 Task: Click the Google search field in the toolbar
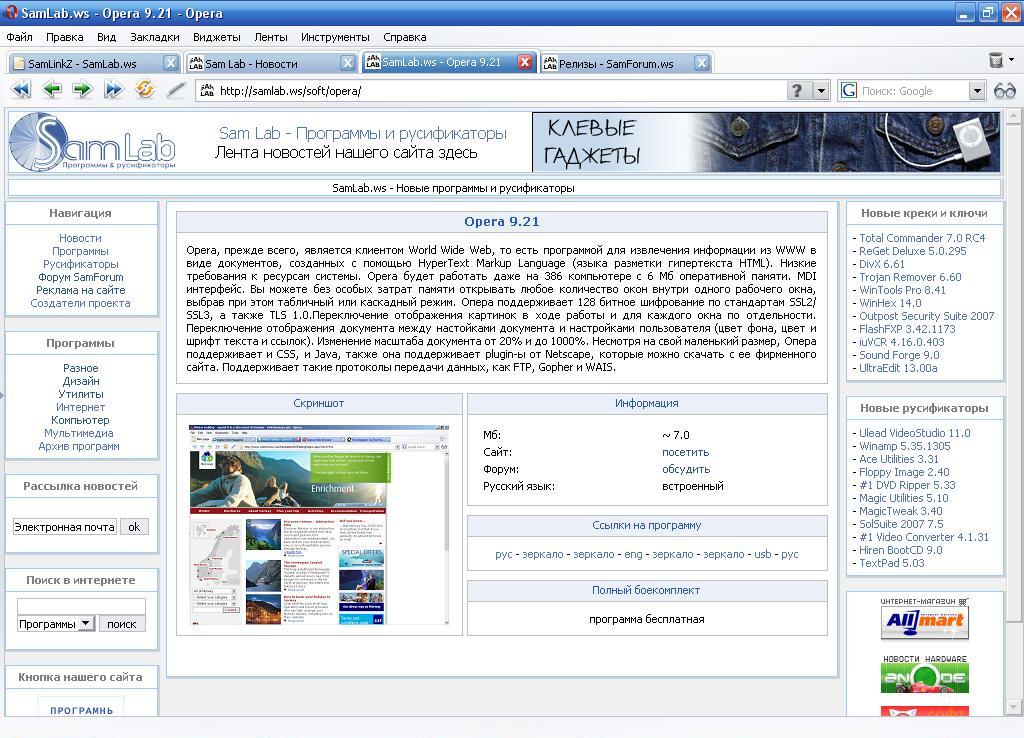click(x=913, y=91)
